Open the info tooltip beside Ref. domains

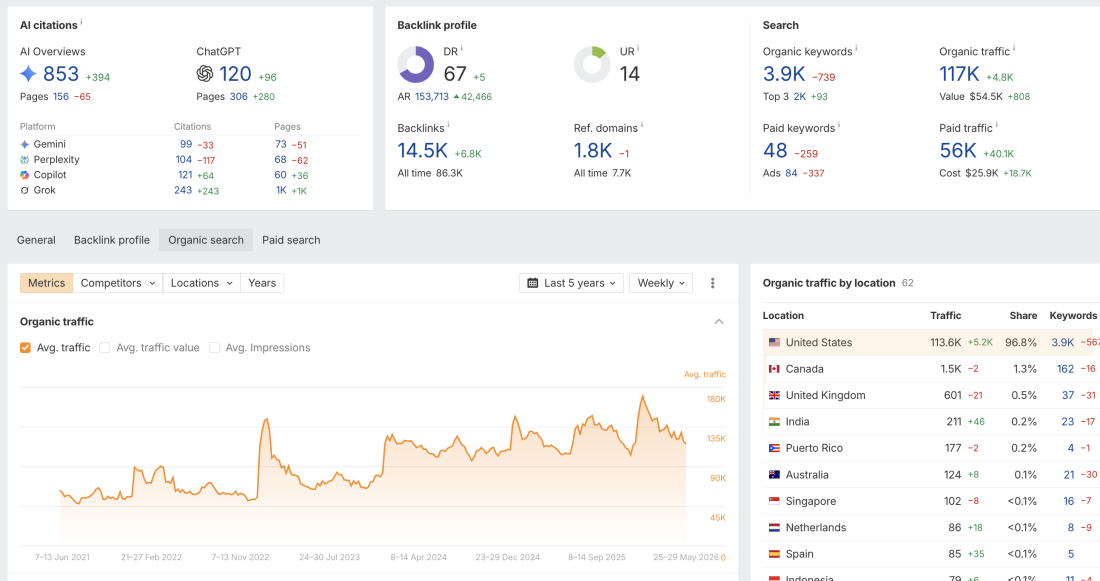(642, 125)
